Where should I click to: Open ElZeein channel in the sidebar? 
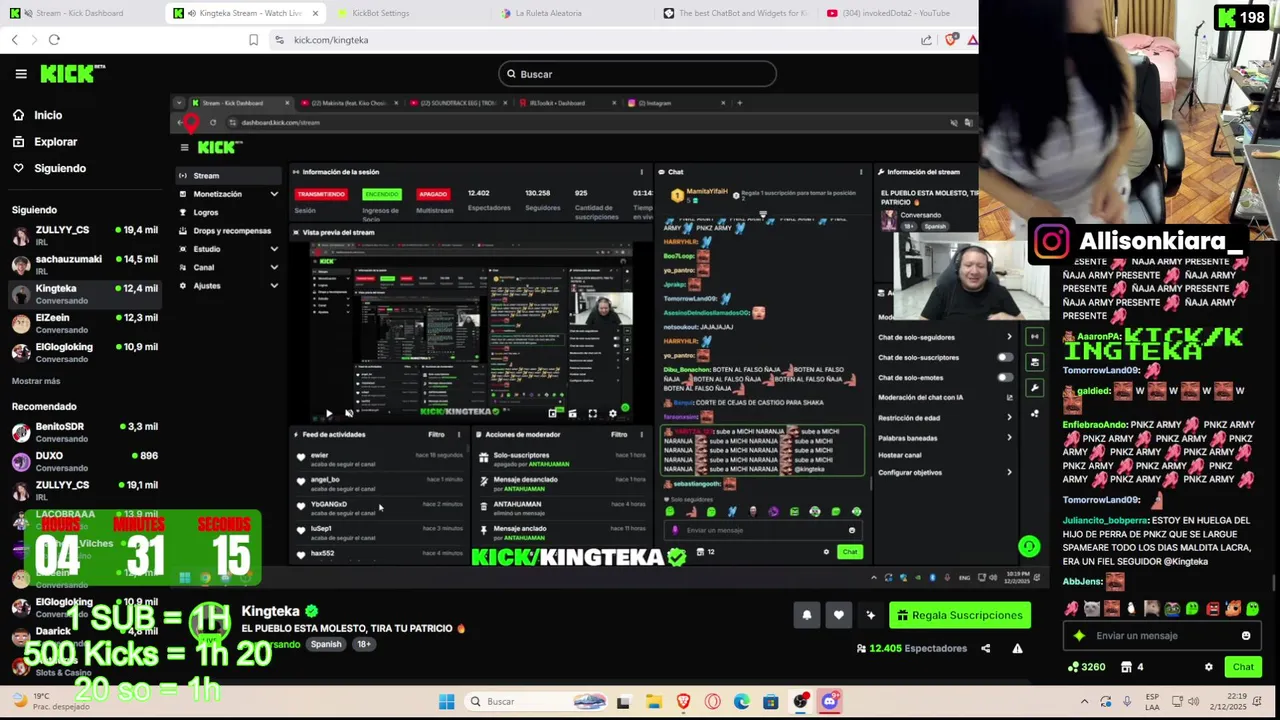click(84, 323)
